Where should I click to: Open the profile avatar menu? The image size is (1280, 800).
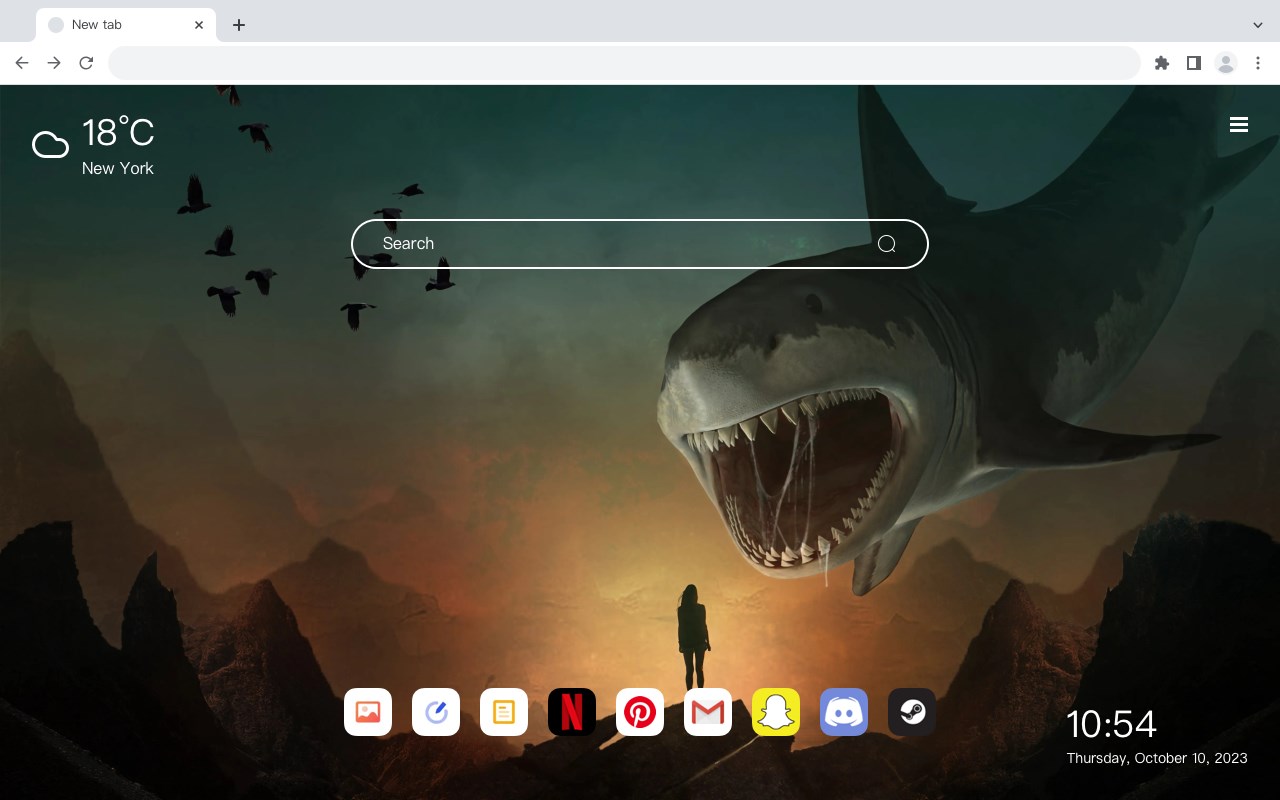[x=1226, y=63]
